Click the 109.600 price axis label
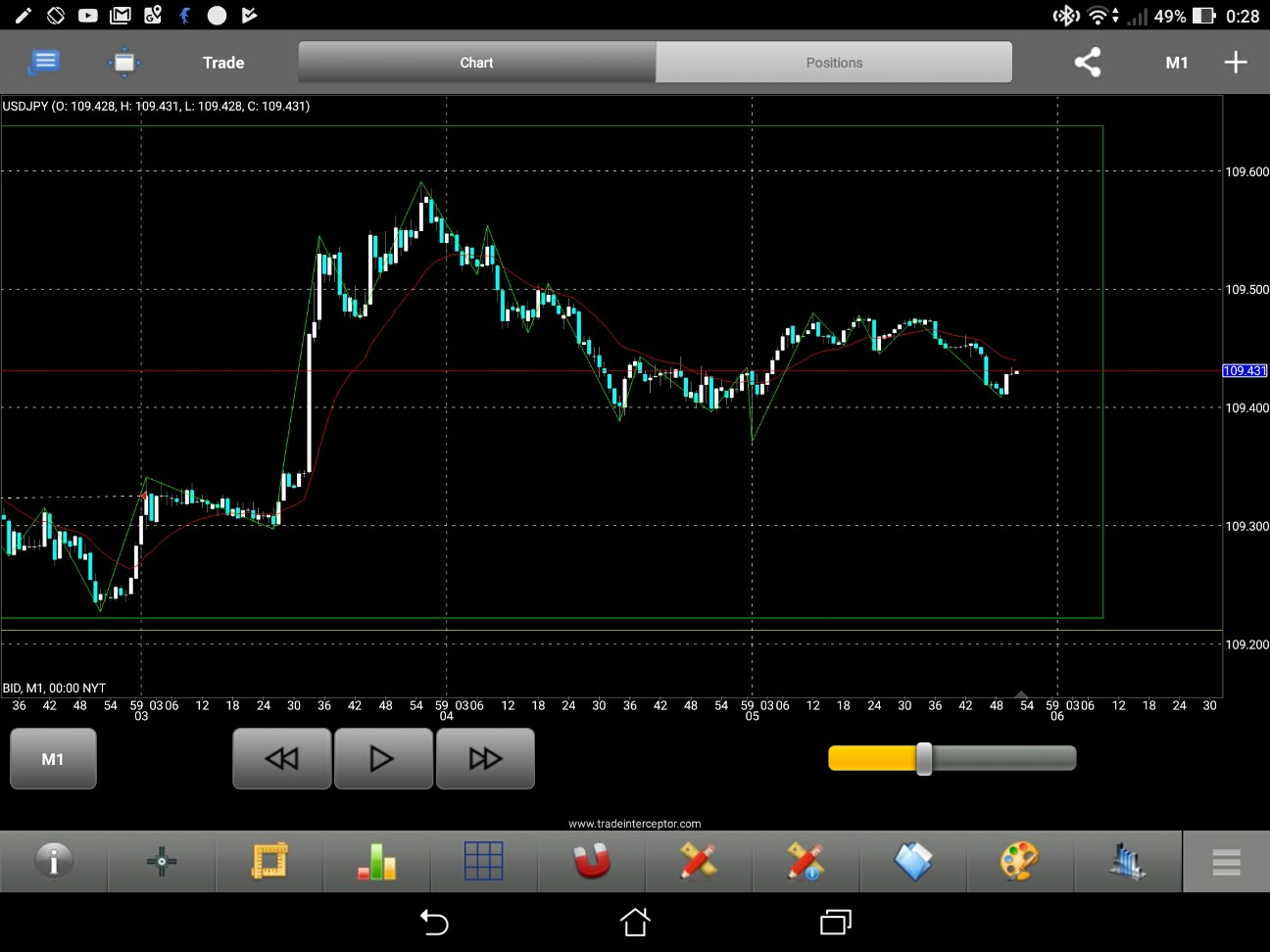 1246,171
